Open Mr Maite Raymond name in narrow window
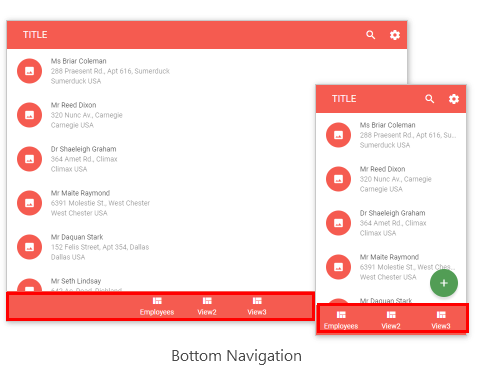Viewport: 483px width, 378px height. [x=389, y=257]
